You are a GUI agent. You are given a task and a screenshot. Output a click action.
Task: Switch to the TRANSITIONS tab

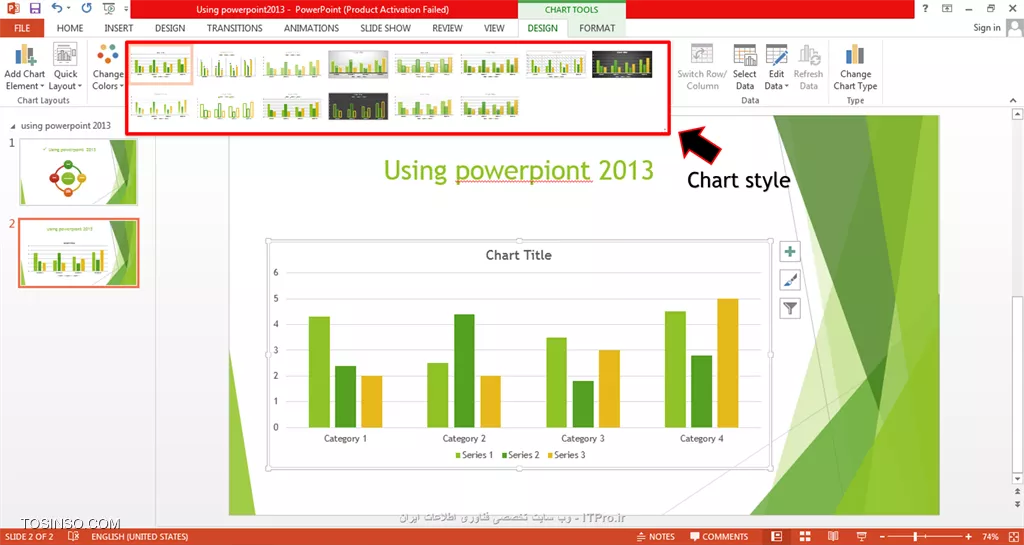pos(234,28)
